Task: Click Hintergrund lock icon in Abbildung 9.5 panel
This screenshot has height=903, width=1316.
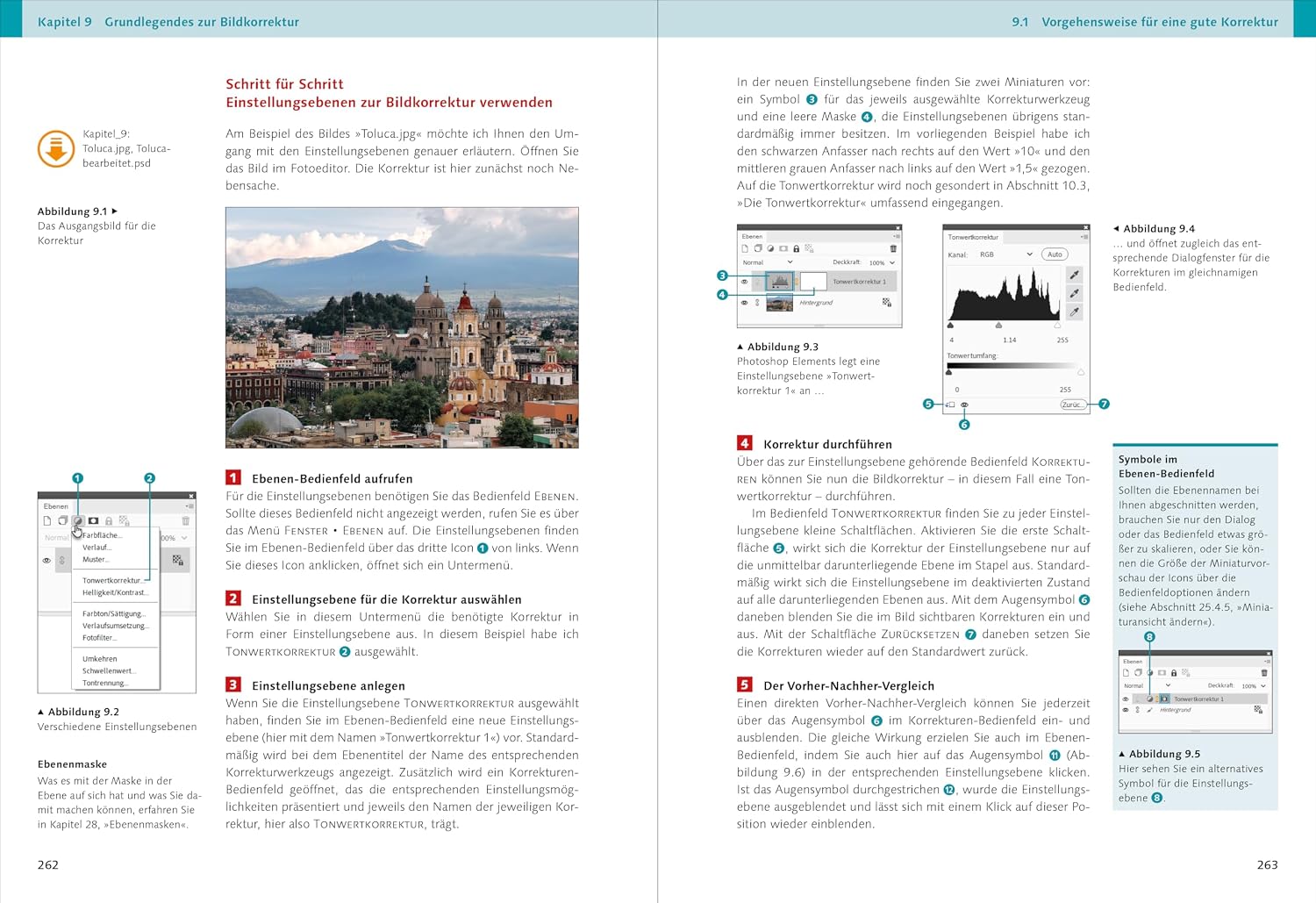Action: point(1258,709)
